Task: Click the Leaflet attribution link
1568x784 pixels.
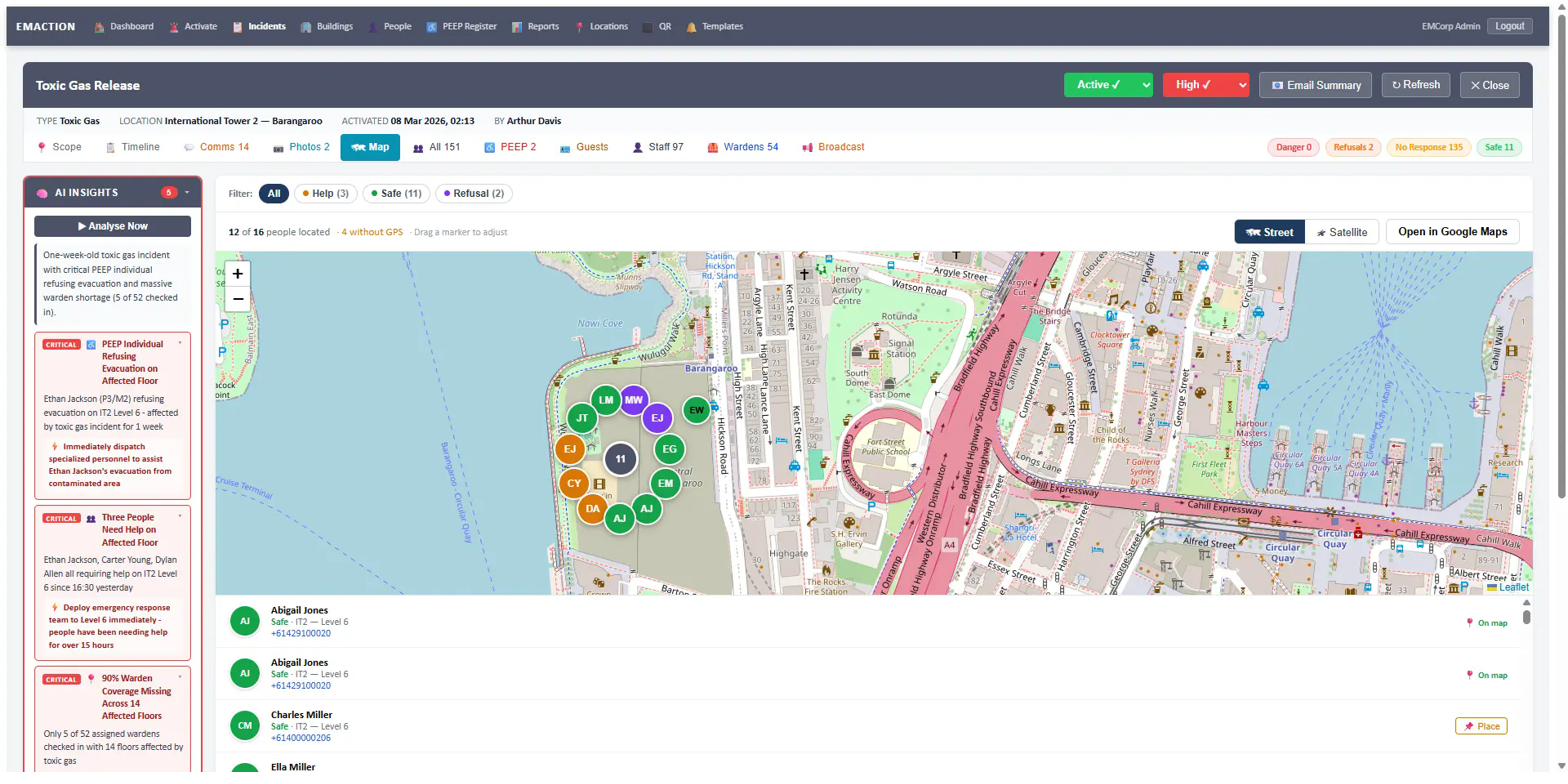Action: coord(1507,587)
